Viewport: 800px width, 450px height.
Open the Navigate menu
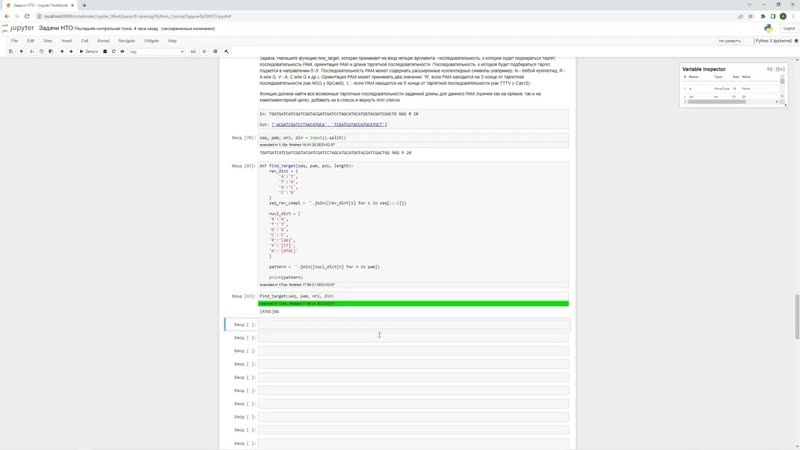127,41
